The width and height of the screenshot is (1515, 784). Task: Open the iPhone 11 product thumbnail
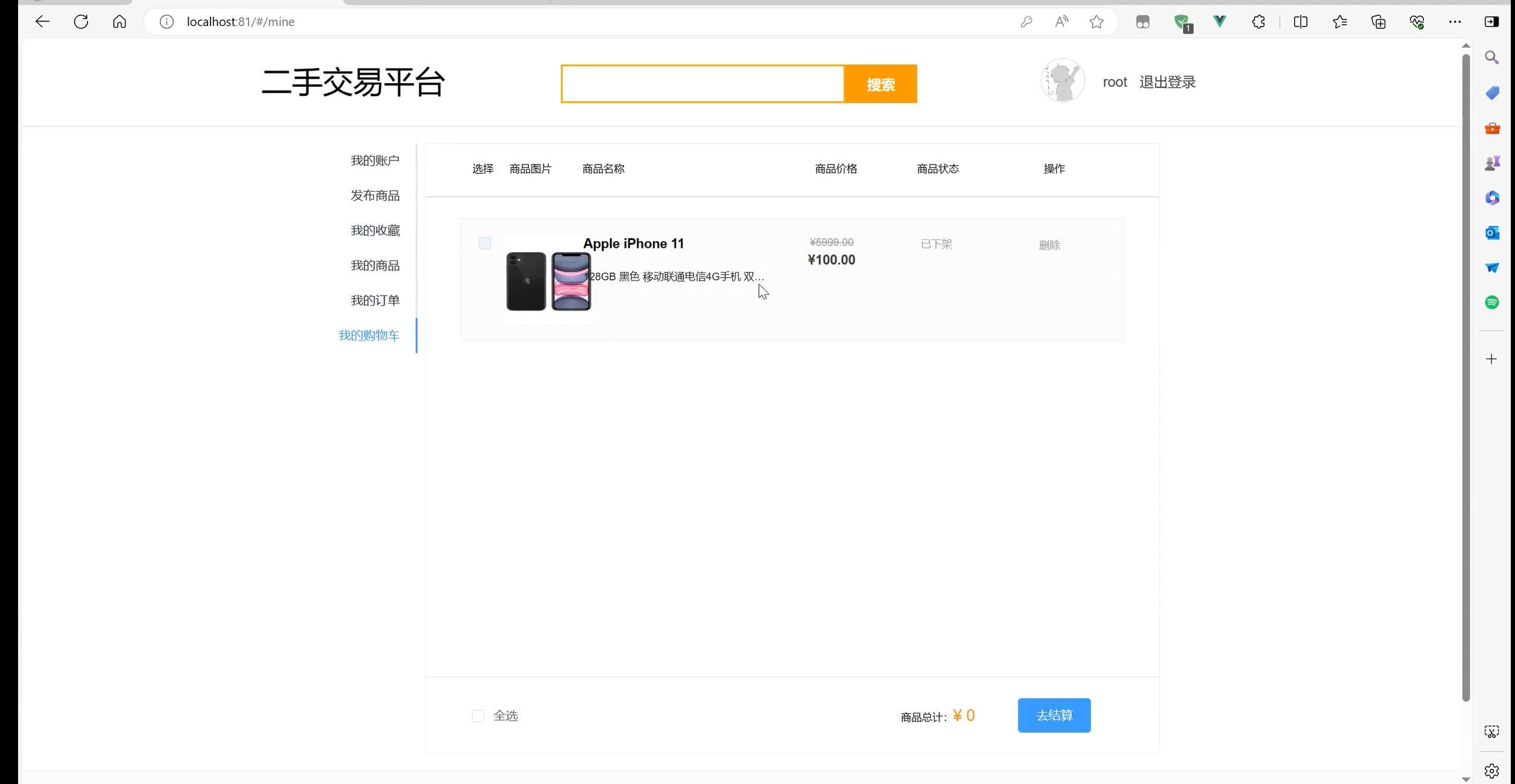548,281
